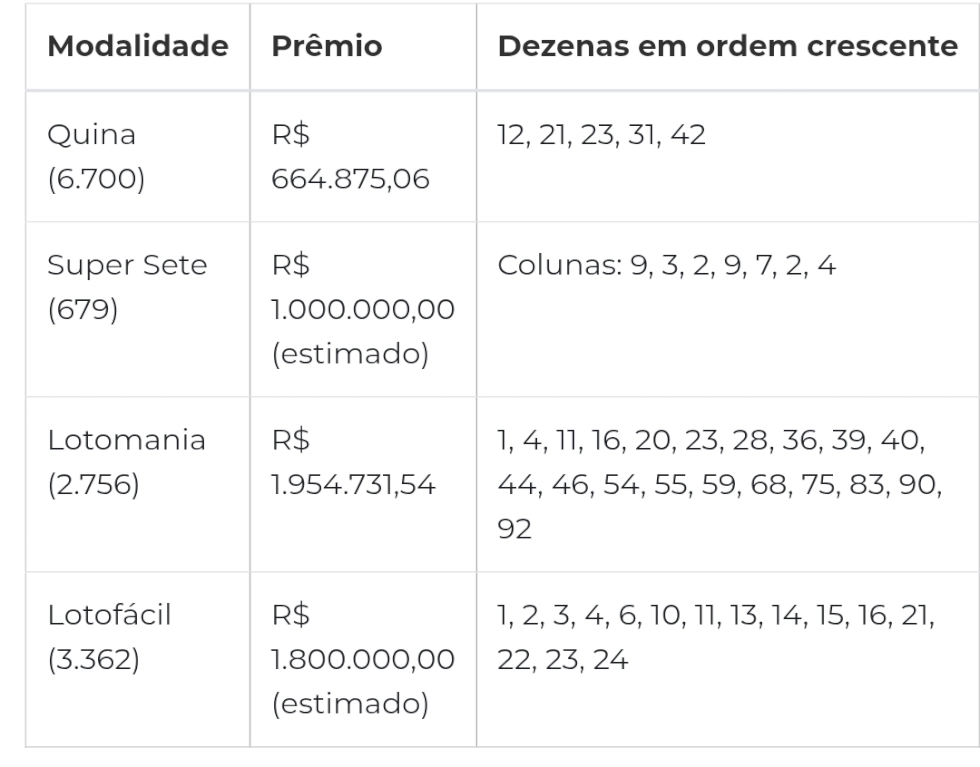The height and width of the screenshot is (767, 980).
Task: Click the Dezenas em ordem crescente header
Action: click(728, 46)
